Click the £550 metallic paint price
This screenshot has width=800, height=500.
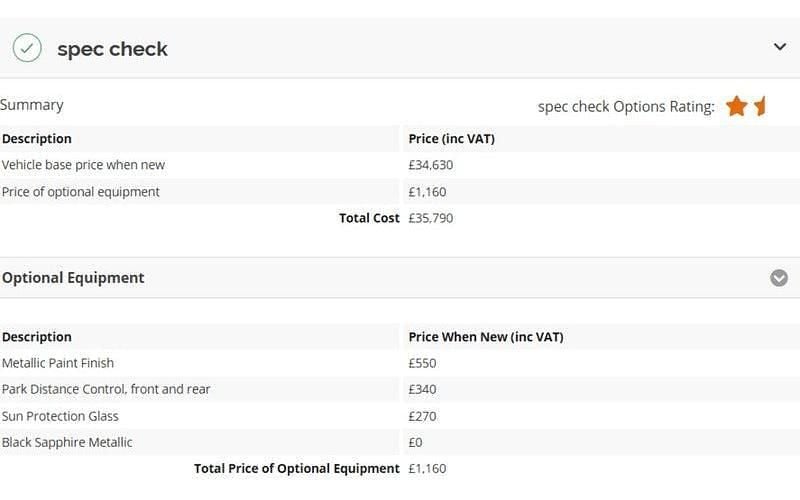(423, 363)
